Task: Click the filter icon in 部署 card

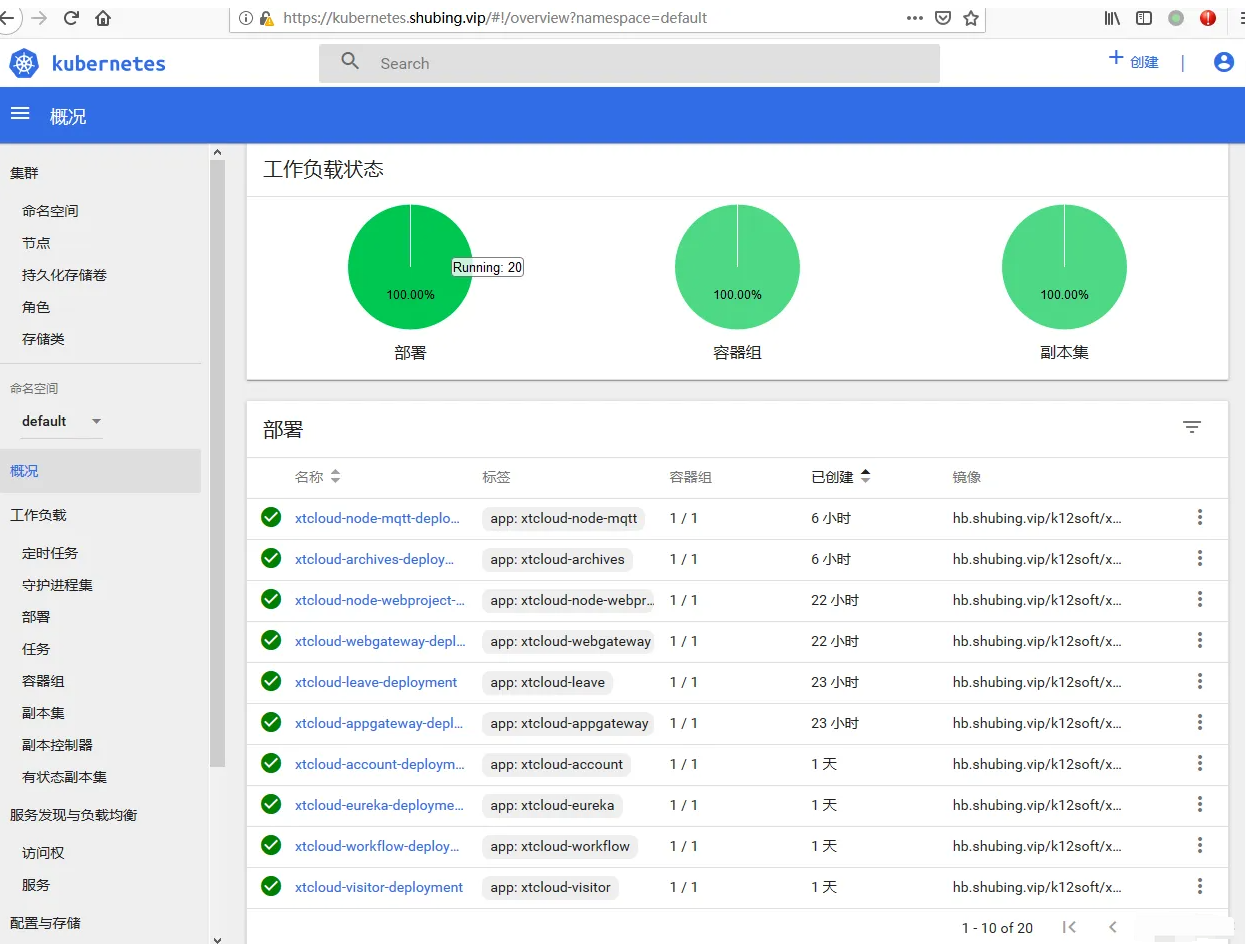Action: pyautogui.click(x=1191, y=427)
